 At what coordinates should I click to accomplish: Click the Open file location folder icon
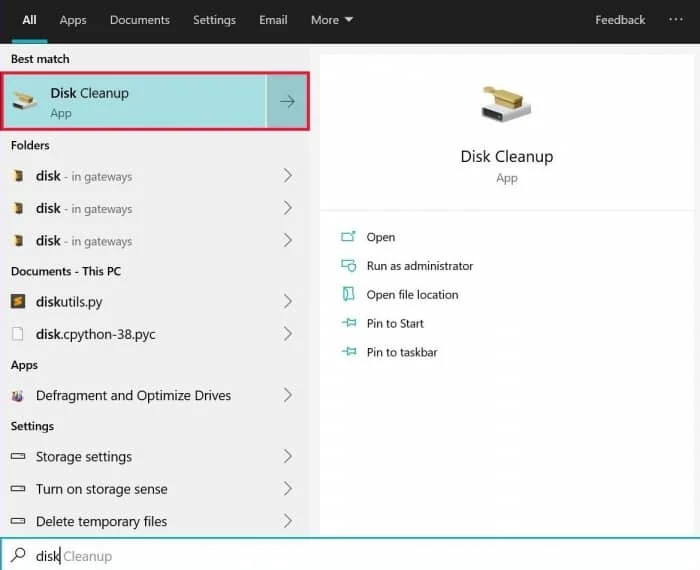click(348, 294)
